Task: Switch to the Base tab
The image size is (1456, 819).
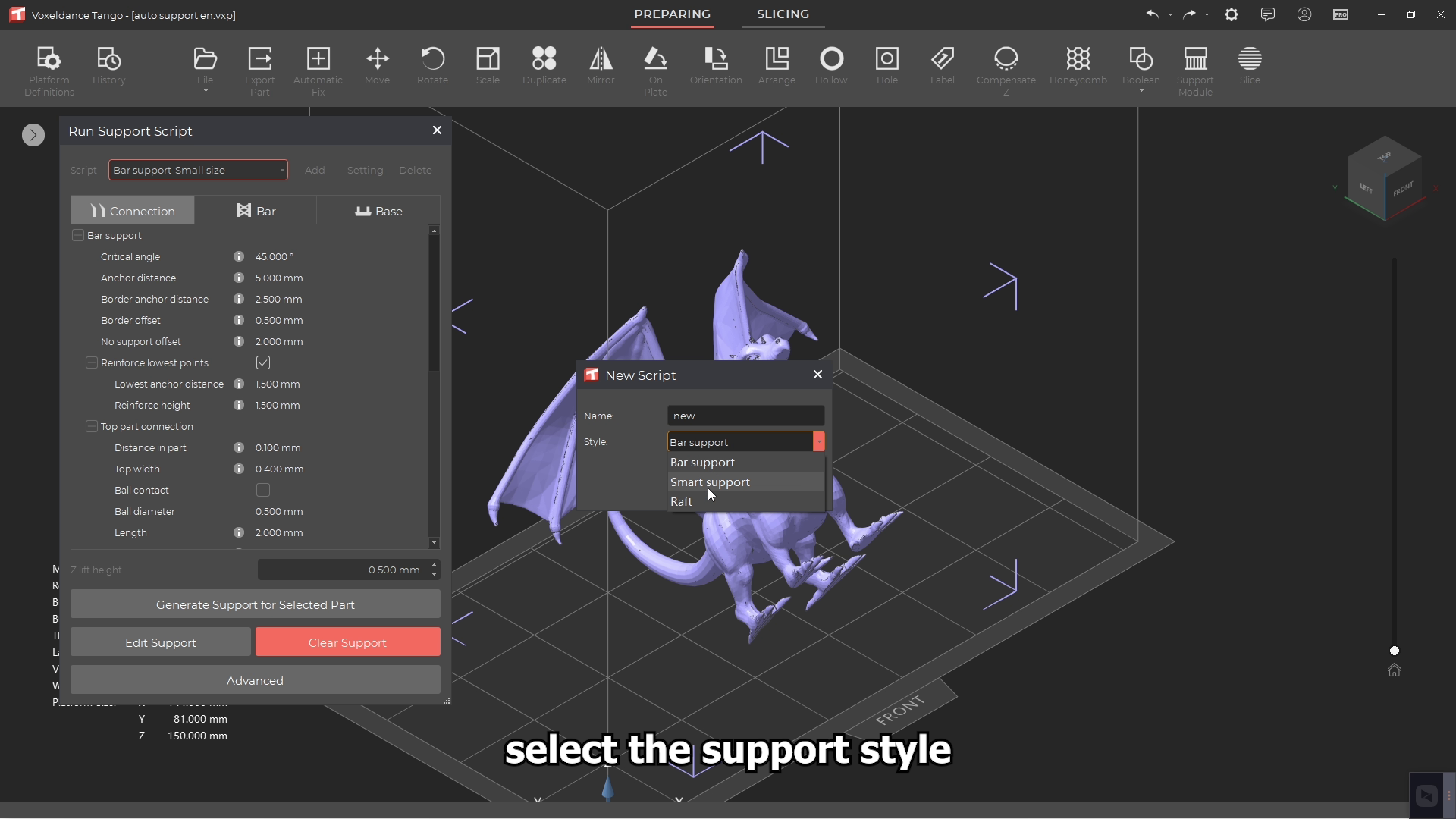Action: click(x=378, y=211)
